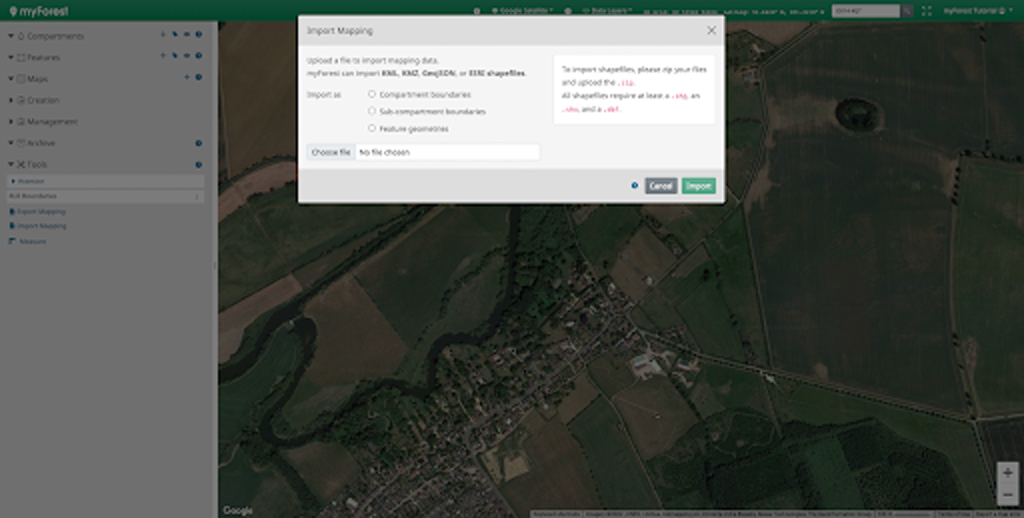1024x518 pixels.
Task: Open the help icon for Tools section
Action: [x=198, y=164]
